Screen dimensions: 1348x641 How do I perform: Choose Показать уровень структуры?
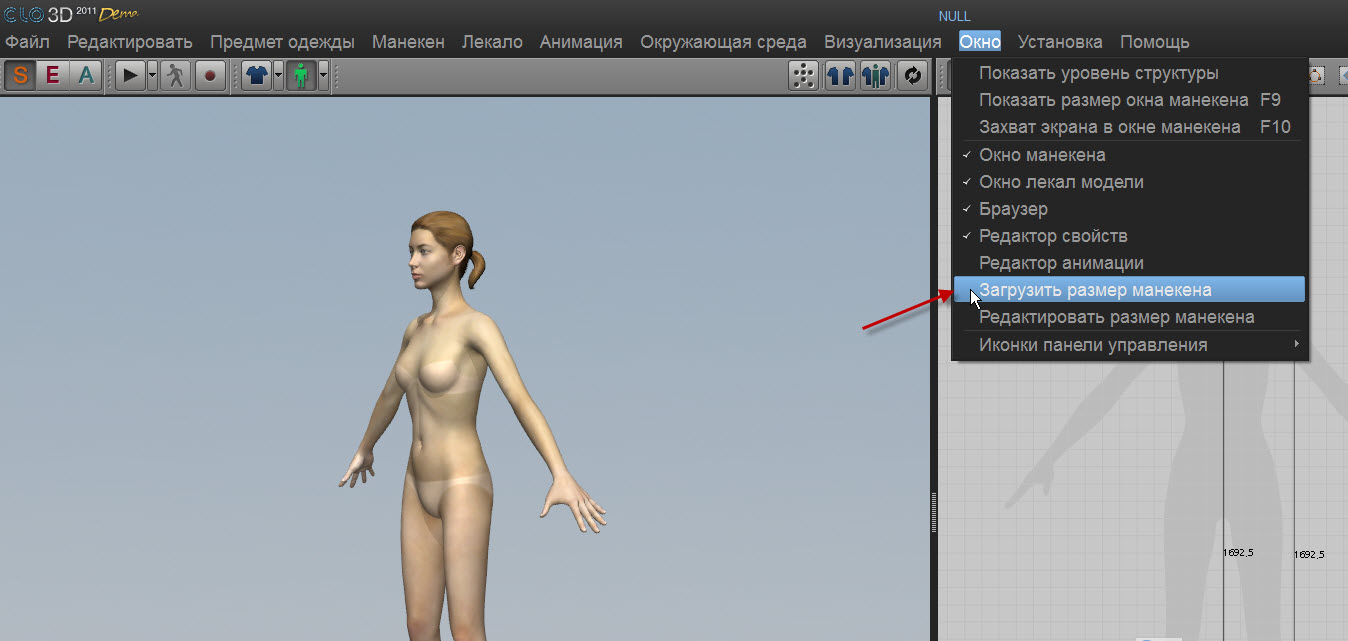click(1129, 73)
